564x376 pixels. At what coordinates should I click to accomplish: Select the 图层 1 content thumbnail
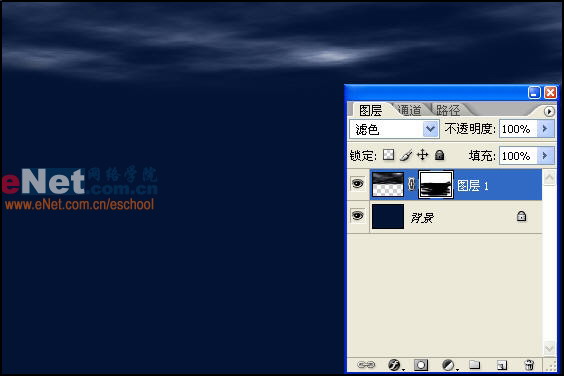pyautogui.click(x=388, y=184)
